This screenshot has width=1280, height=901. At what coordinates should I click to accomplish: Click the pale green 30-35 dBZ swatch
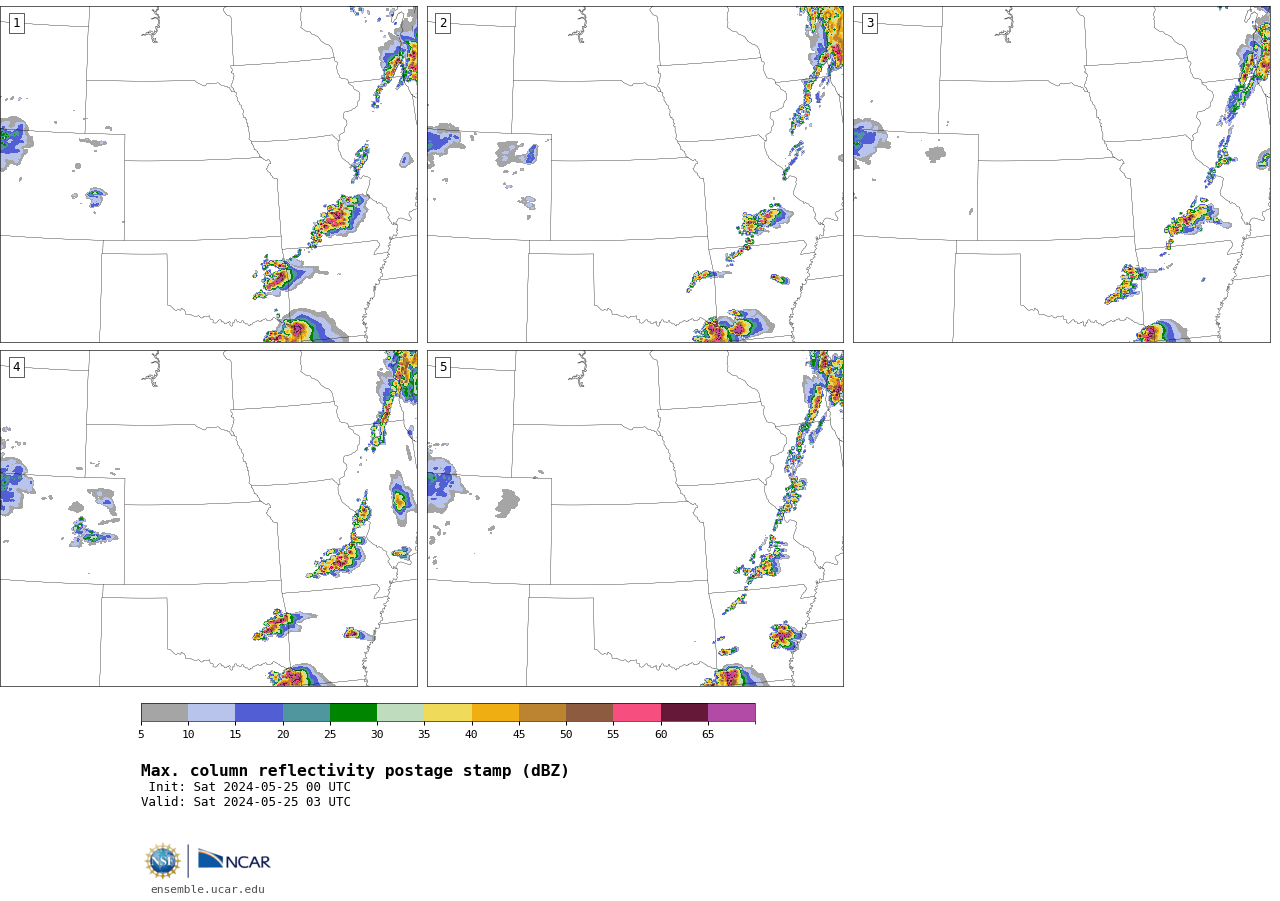click(x=401, y=713)
